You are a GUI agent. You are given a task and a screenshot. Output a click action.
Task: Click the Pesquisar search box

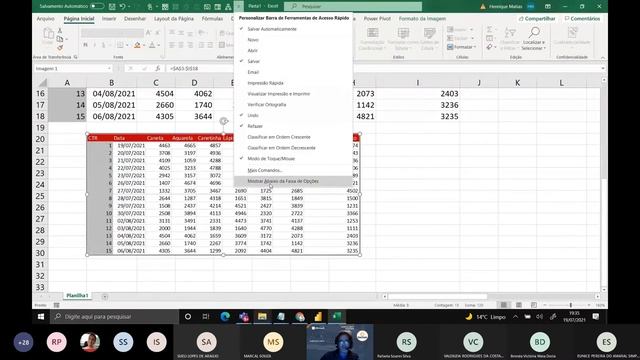(x=353, y=7)
